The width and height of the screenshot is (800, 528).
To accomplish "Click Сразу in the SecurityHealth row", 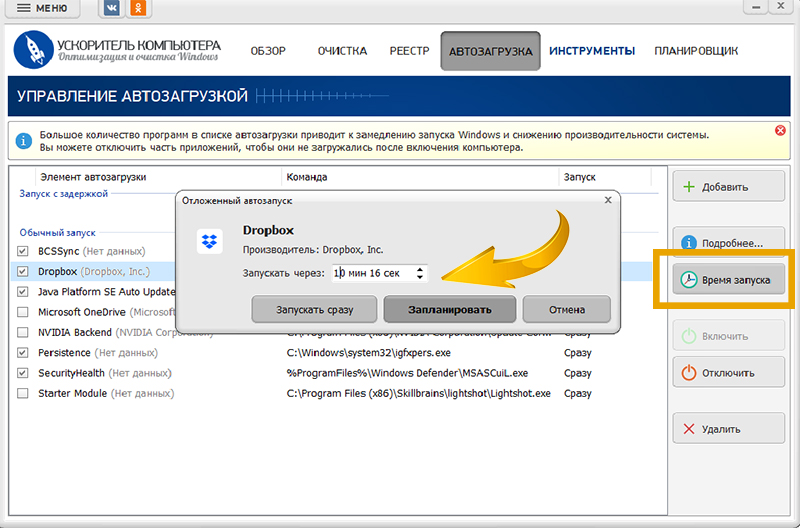I will pyautogui.click(x=578, y=373).
